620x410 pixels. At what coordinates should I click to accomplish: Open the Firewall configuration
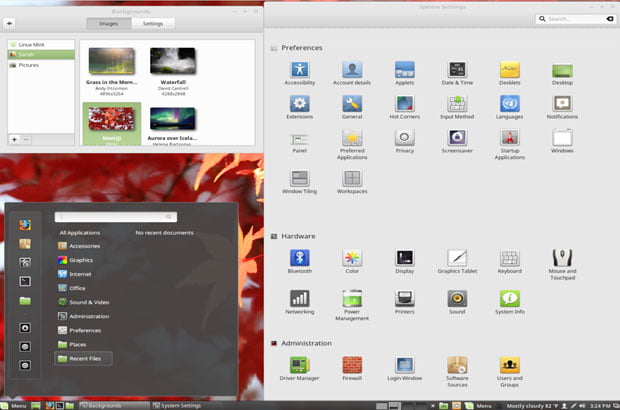click(351, 365)
